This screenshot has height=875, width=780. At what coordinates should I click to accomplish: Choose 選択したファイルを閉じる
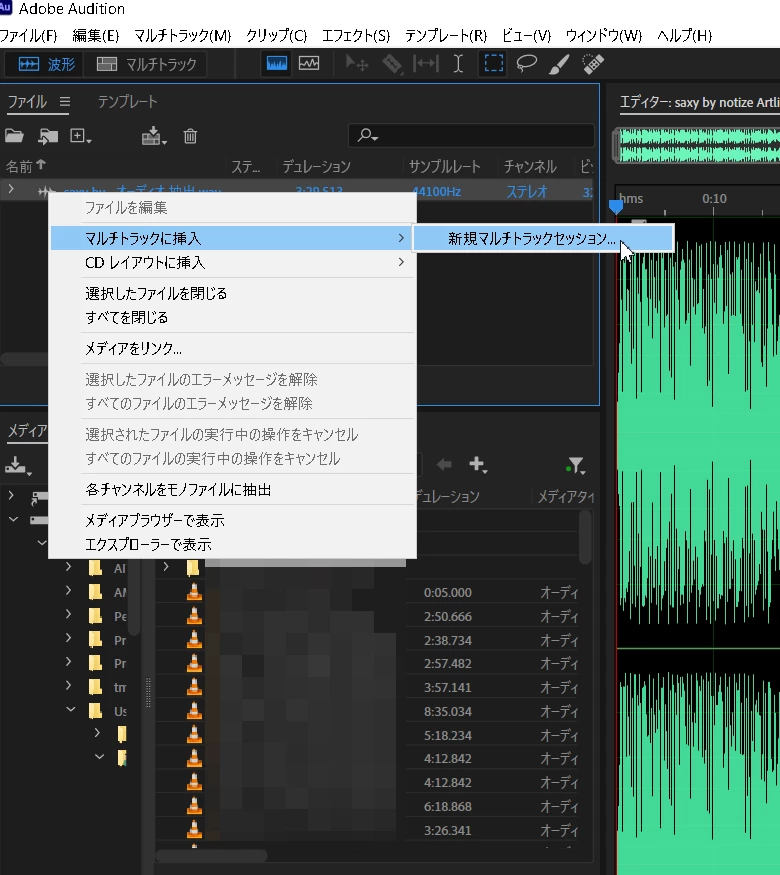point(232,294)
